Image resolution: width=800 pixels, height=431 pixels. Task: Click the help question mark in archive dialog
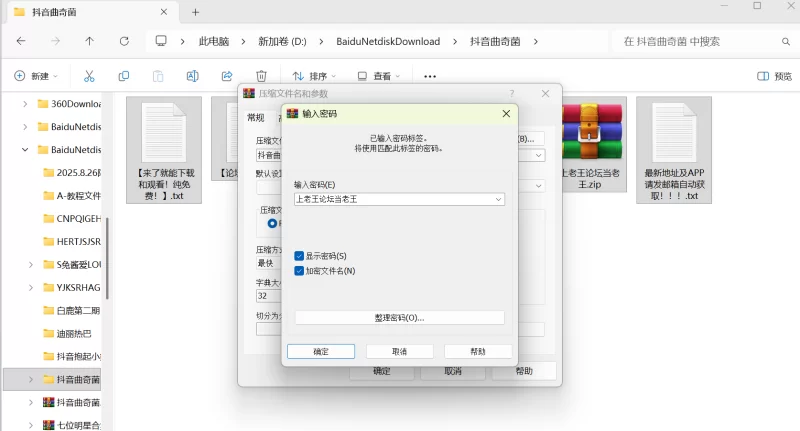coord(512,94)
